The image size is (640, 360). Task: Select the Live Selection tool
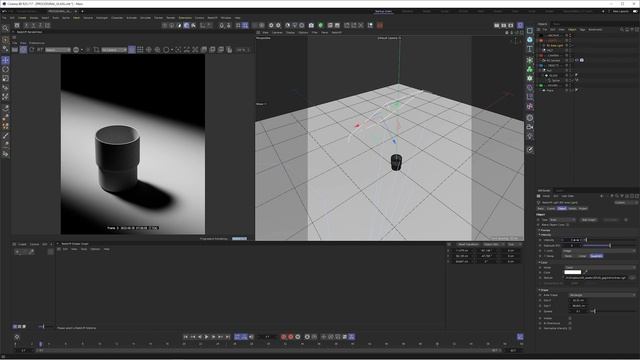pos(5,40)
